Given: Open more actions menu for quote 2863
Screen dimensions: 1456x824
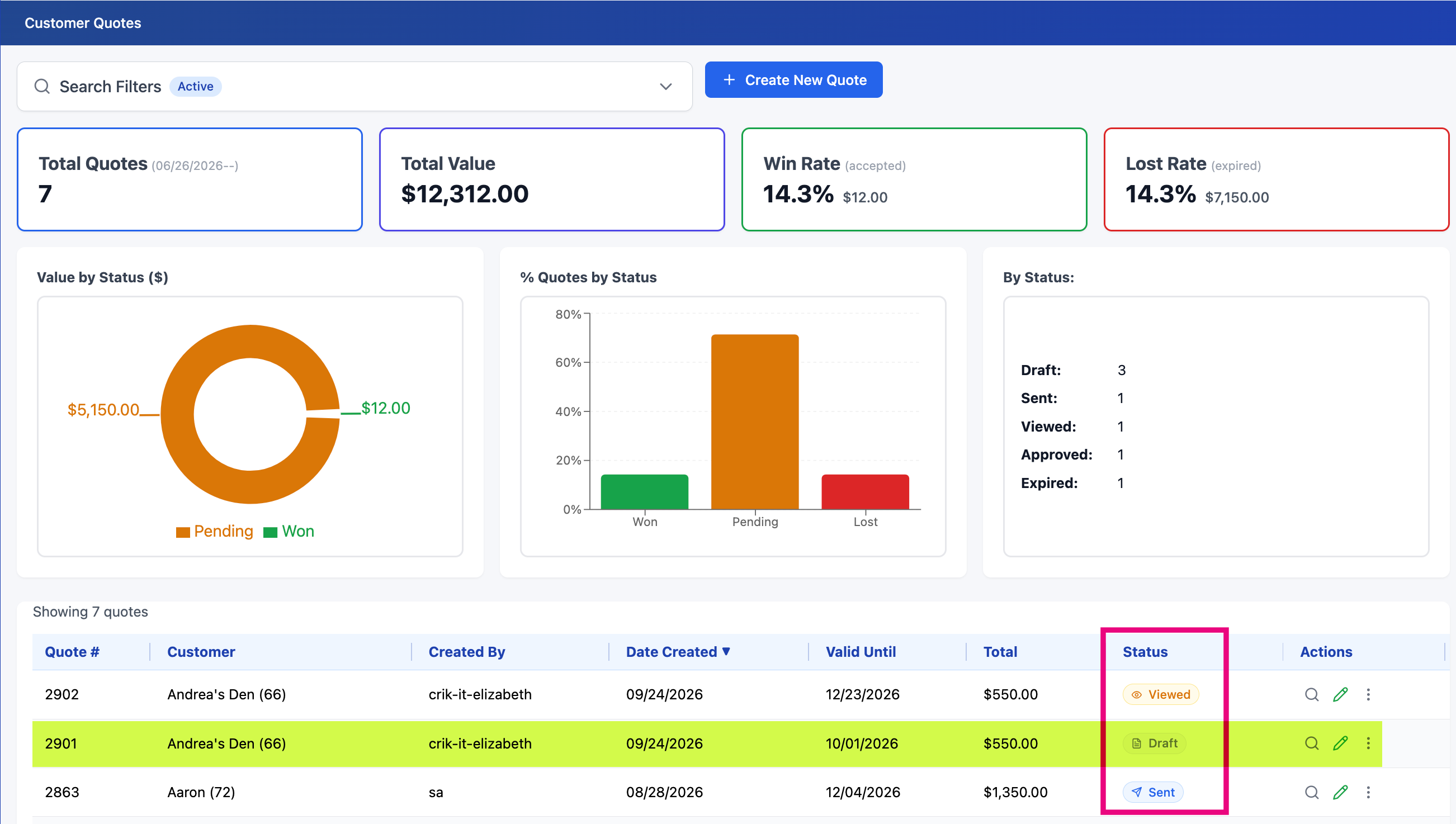Looking at the screenshot, I should [1368, 792].
